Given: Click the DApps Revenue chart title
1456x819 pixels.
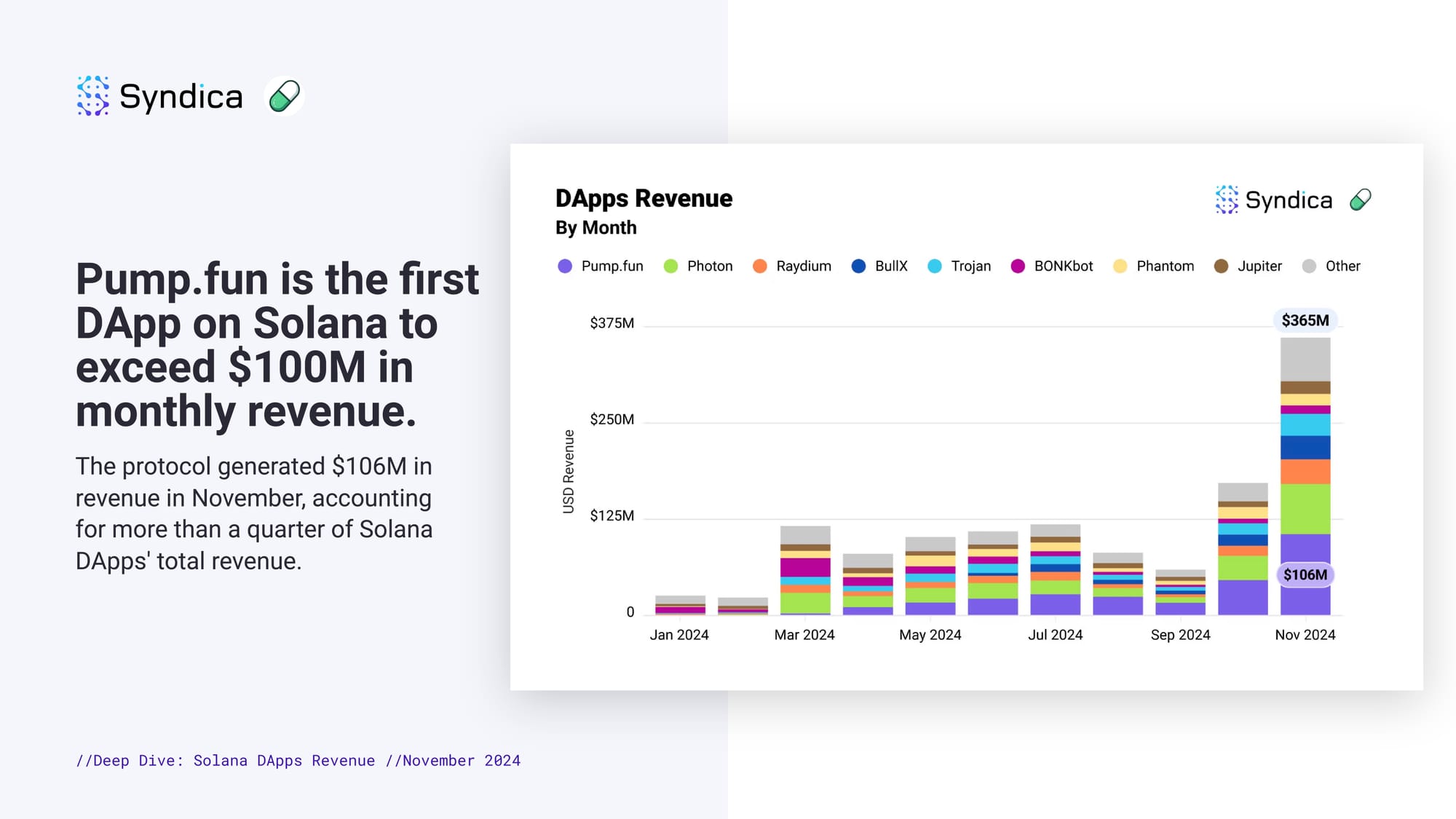Looking at the screenshot, I should click(644, 199).
